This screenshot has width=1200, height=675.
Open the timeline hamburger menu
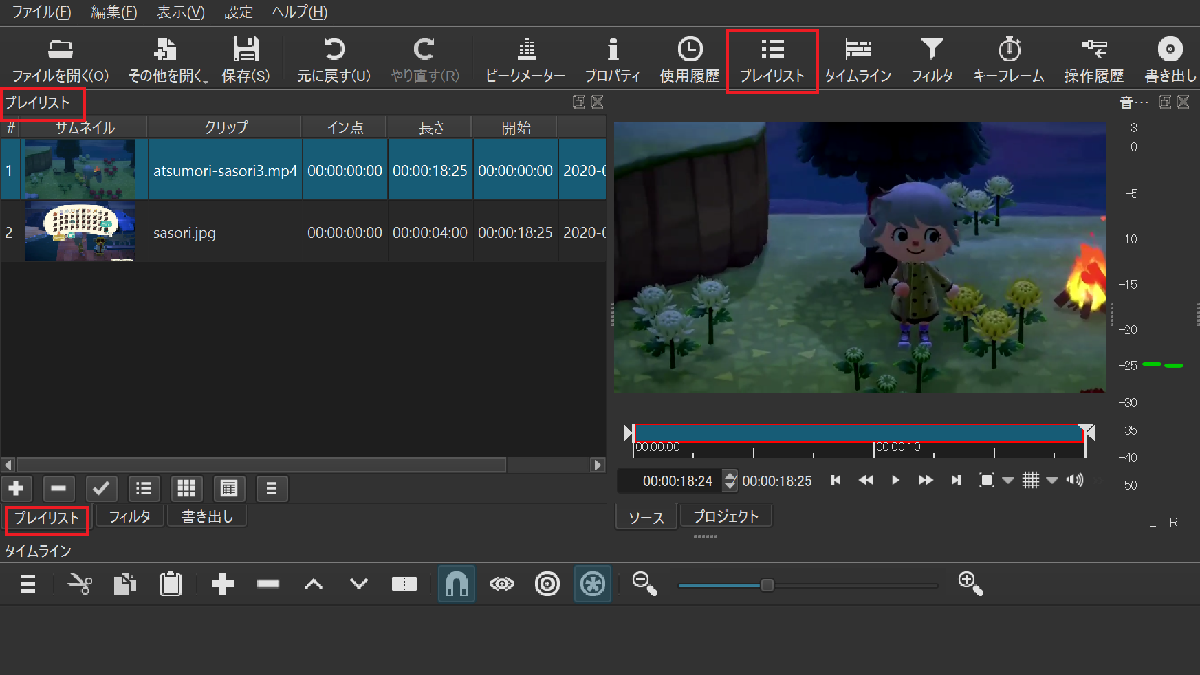pyautogui.click(x=28, y=585)
